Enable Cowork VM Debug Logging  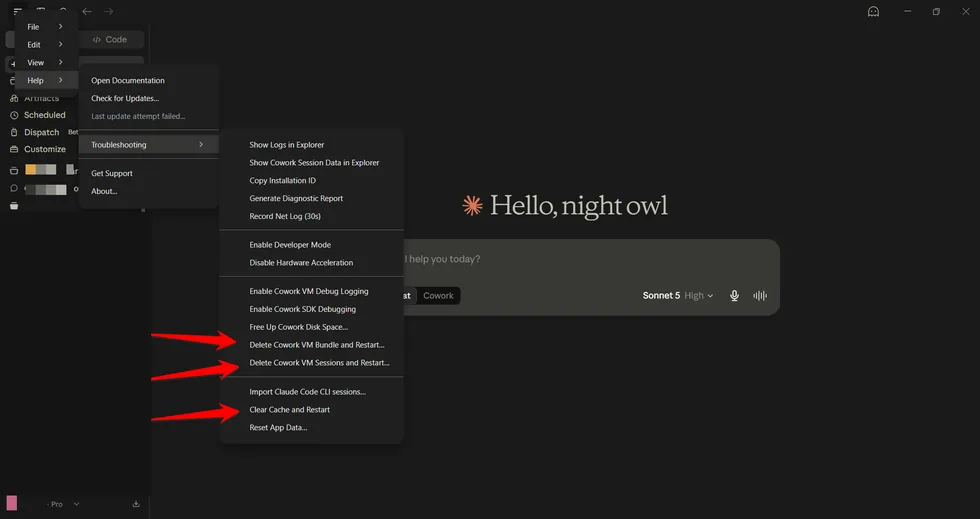311,291
